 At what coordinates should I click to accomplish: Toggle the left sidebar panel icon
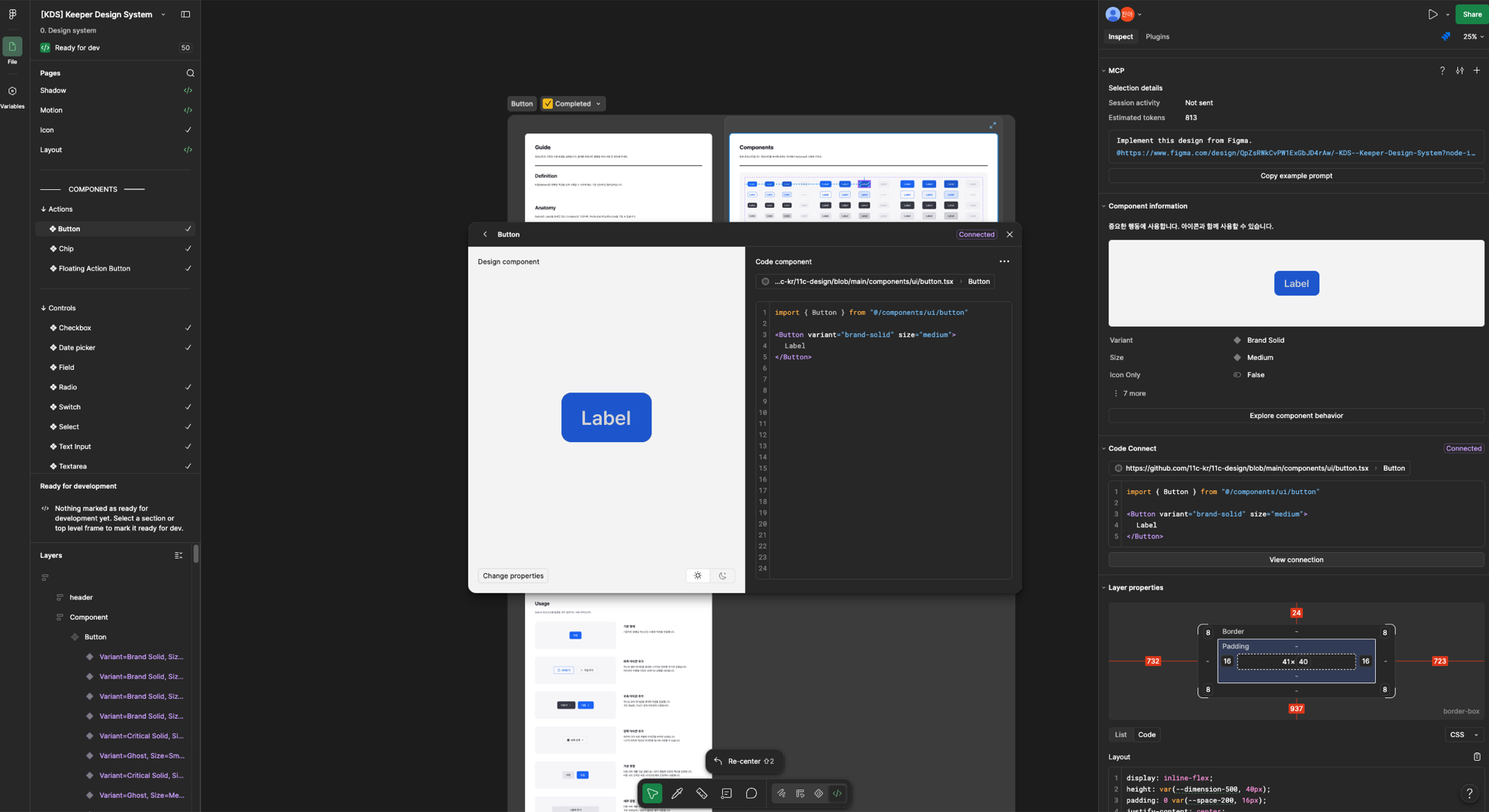(x=185, y=14)
